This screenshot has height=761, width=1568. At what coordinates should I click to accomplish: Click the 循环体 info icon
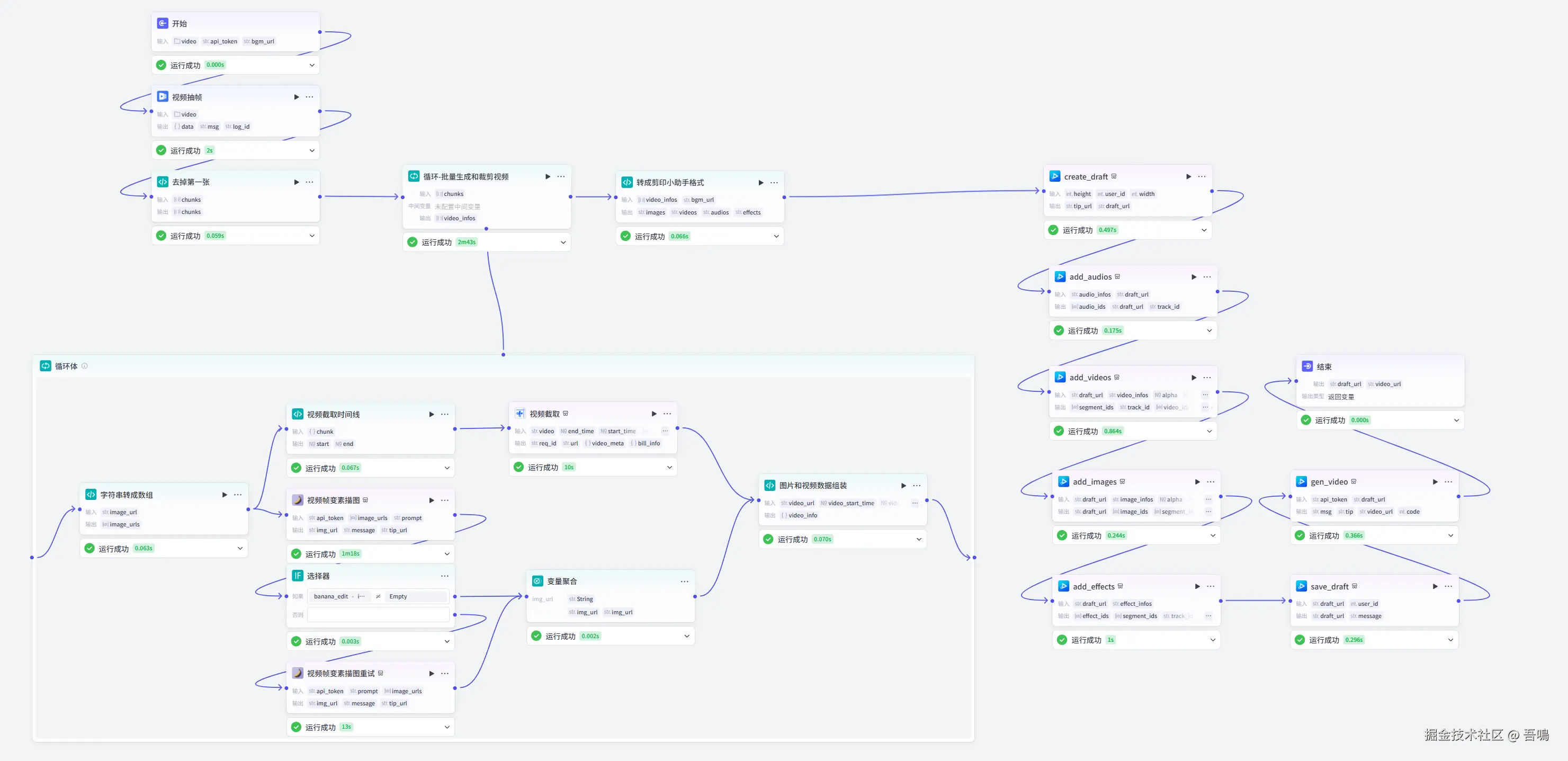[x=85, y=366]
